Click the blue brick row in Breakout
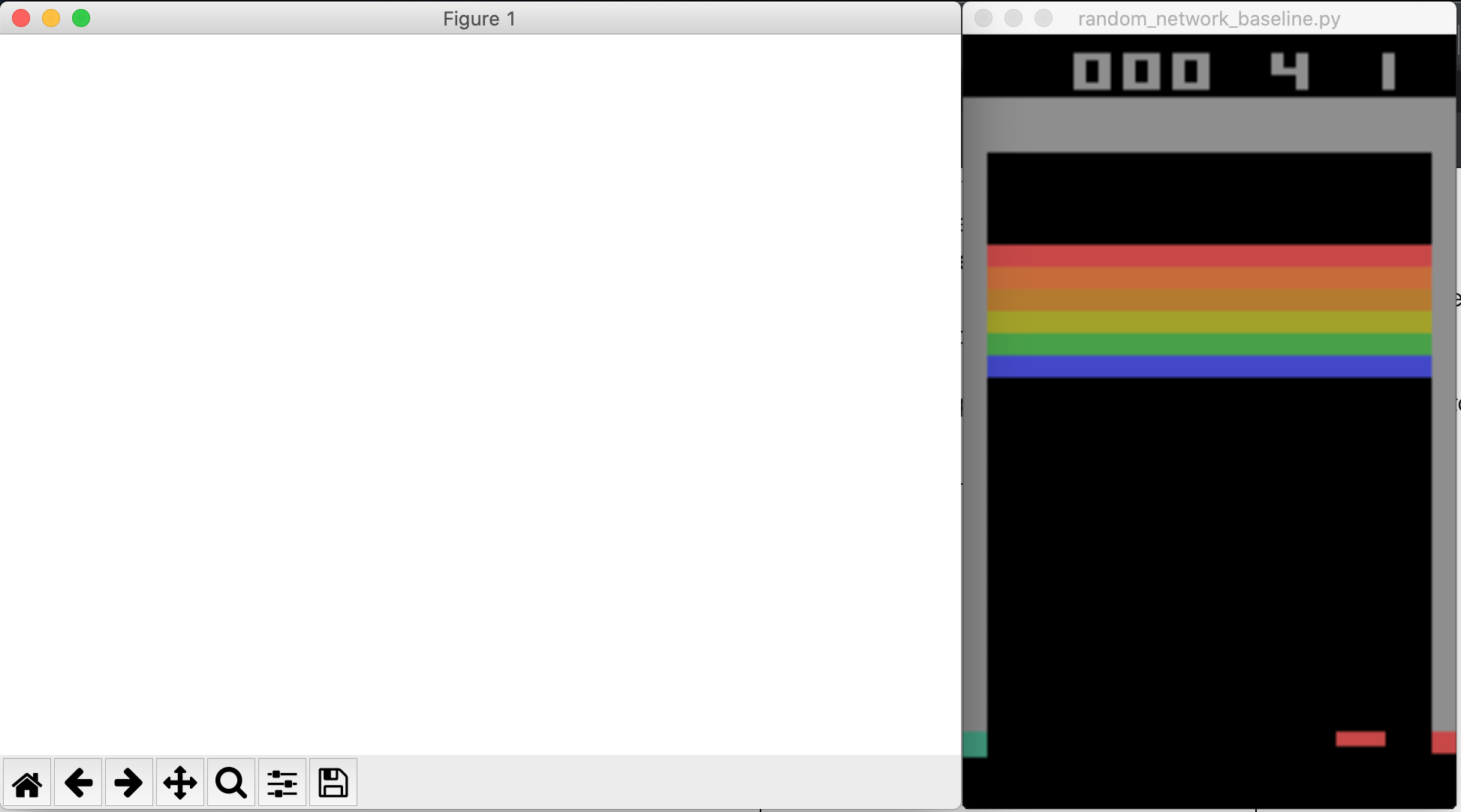 click(1209, 367)
